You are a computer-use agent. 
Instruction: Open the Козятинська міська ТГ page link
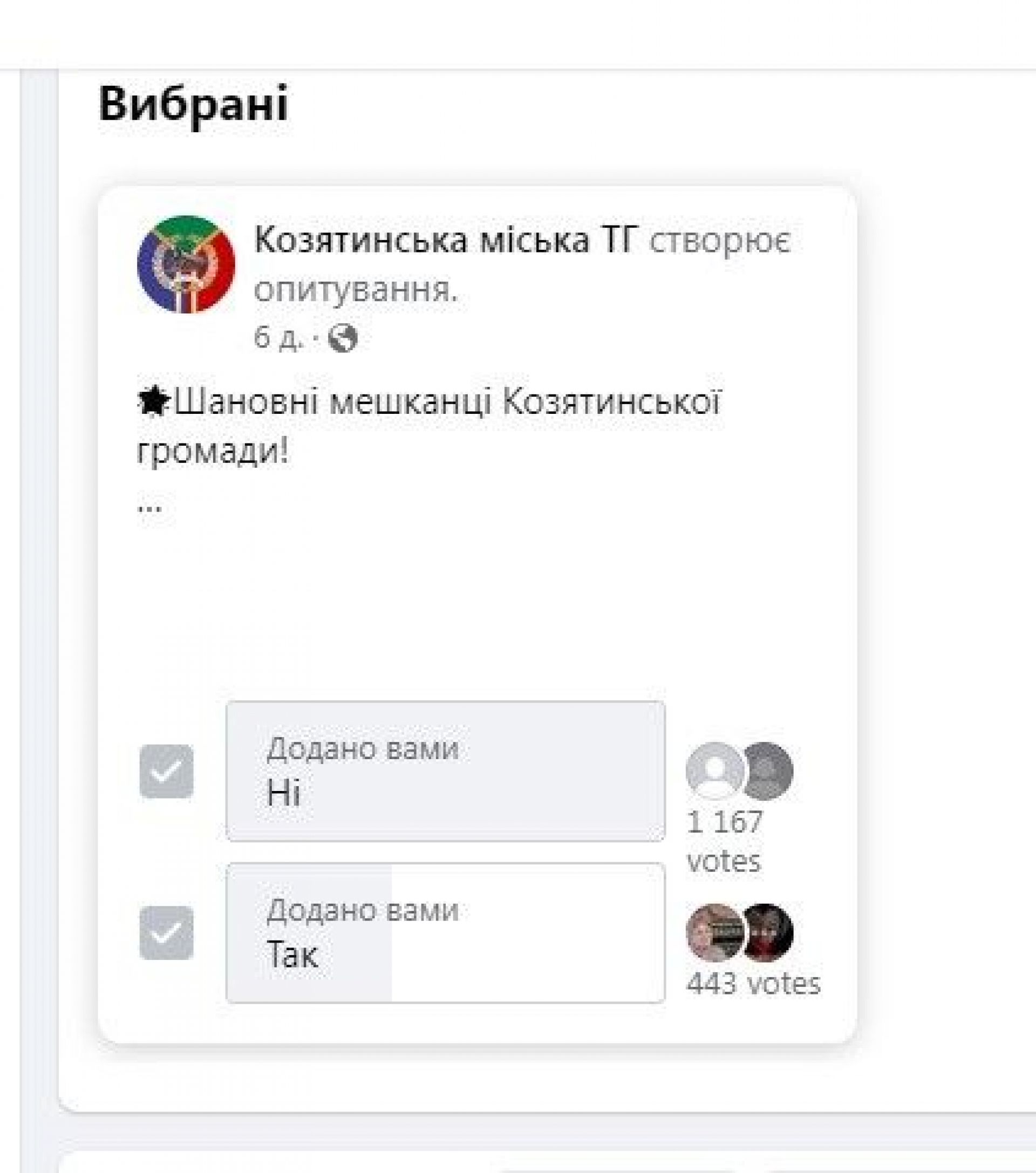point(445,240)
